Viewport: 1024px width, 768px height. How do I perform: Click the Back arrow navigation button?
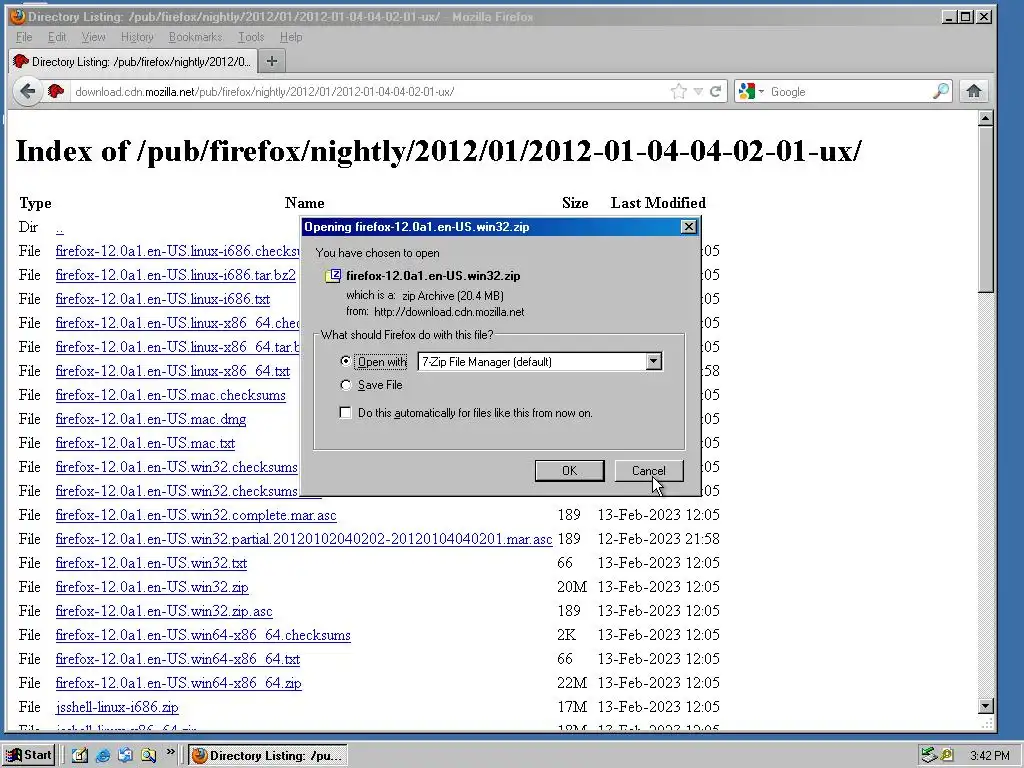click(27, 91)
